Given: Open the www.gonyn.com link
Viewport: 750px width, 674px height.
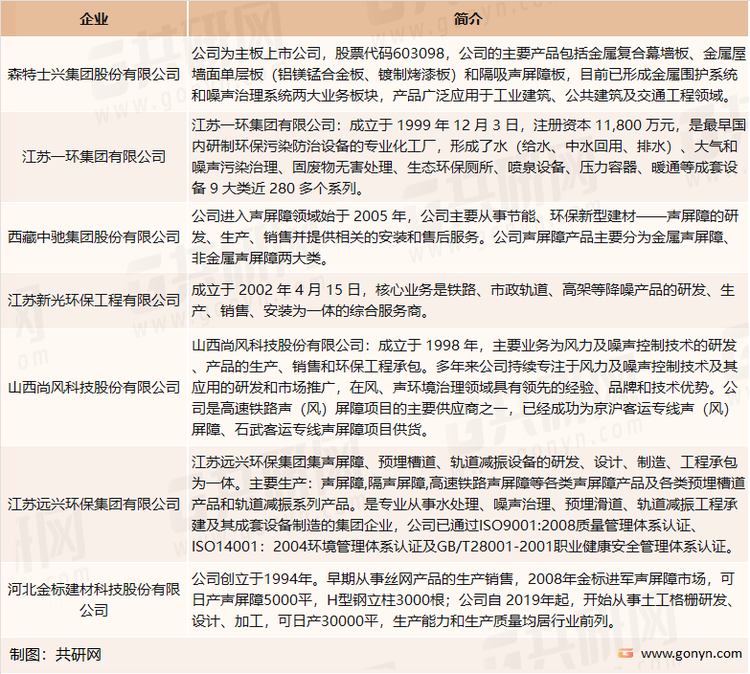Looking at the screenshot, I should (691, 653).
